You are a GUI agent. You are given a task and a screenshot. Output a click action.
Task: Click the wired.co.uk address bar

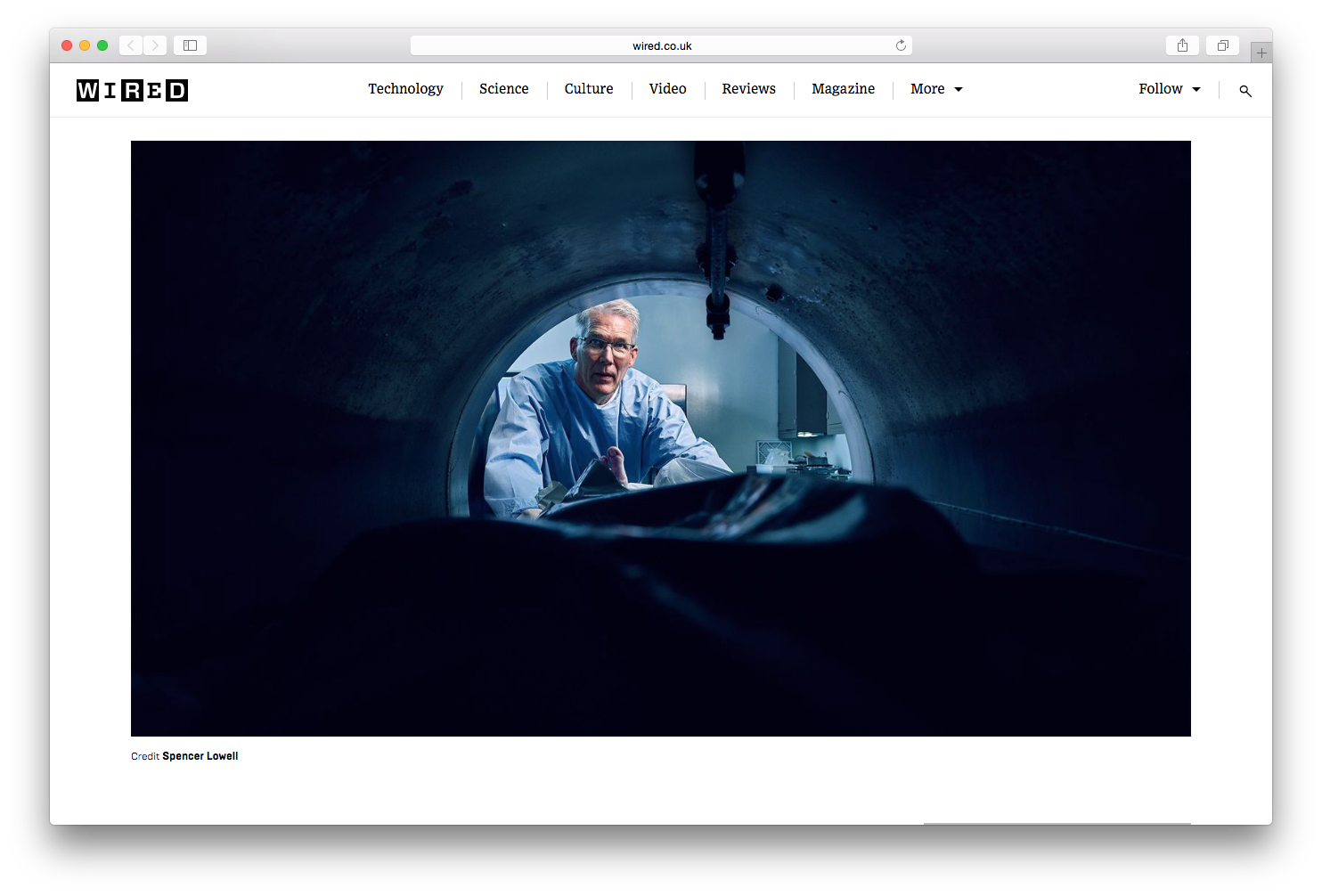pos(661,45)
